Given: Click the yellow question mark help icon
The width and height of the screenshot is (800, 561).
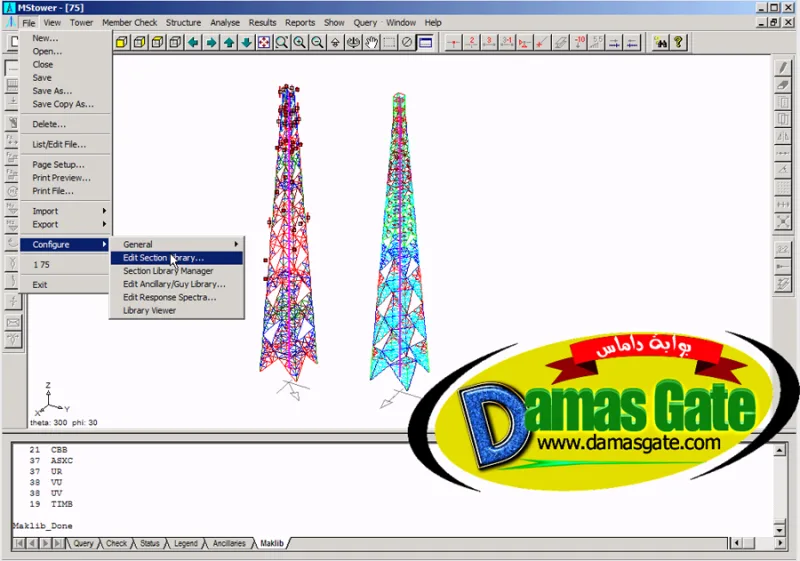Looking at the screenshot, I should (679, 42).
